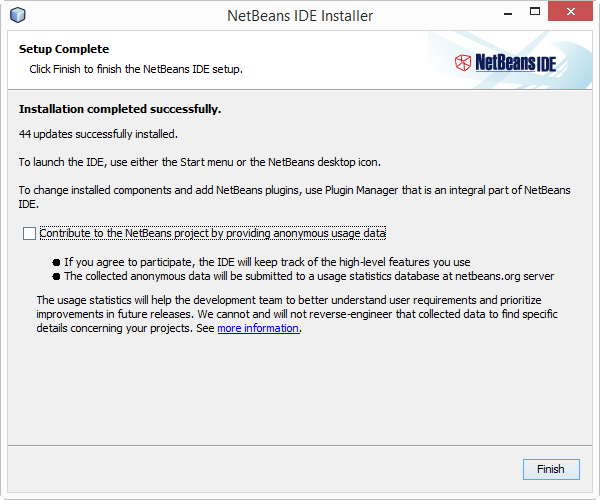Screen dimensions: 600x500
Task: Click the 'Click Finish to finish' subtitle text
Action: coord(136,69)
